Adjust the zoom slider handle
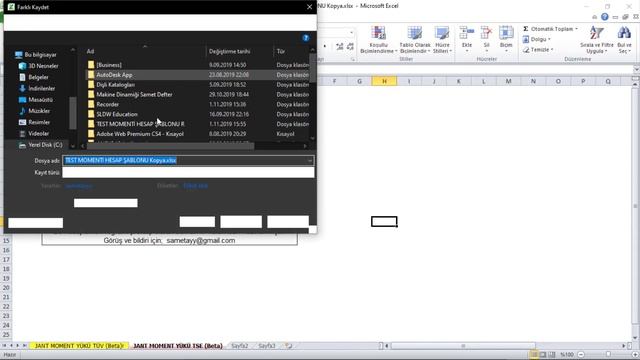640x360 pixels. click(608, 355)
